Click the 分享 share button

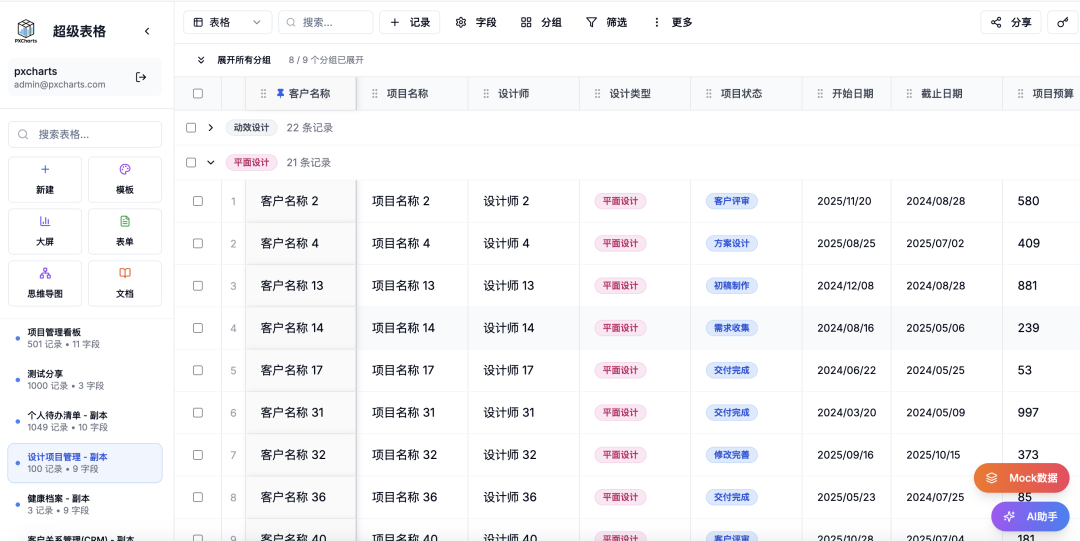[x=1010, y=22]
